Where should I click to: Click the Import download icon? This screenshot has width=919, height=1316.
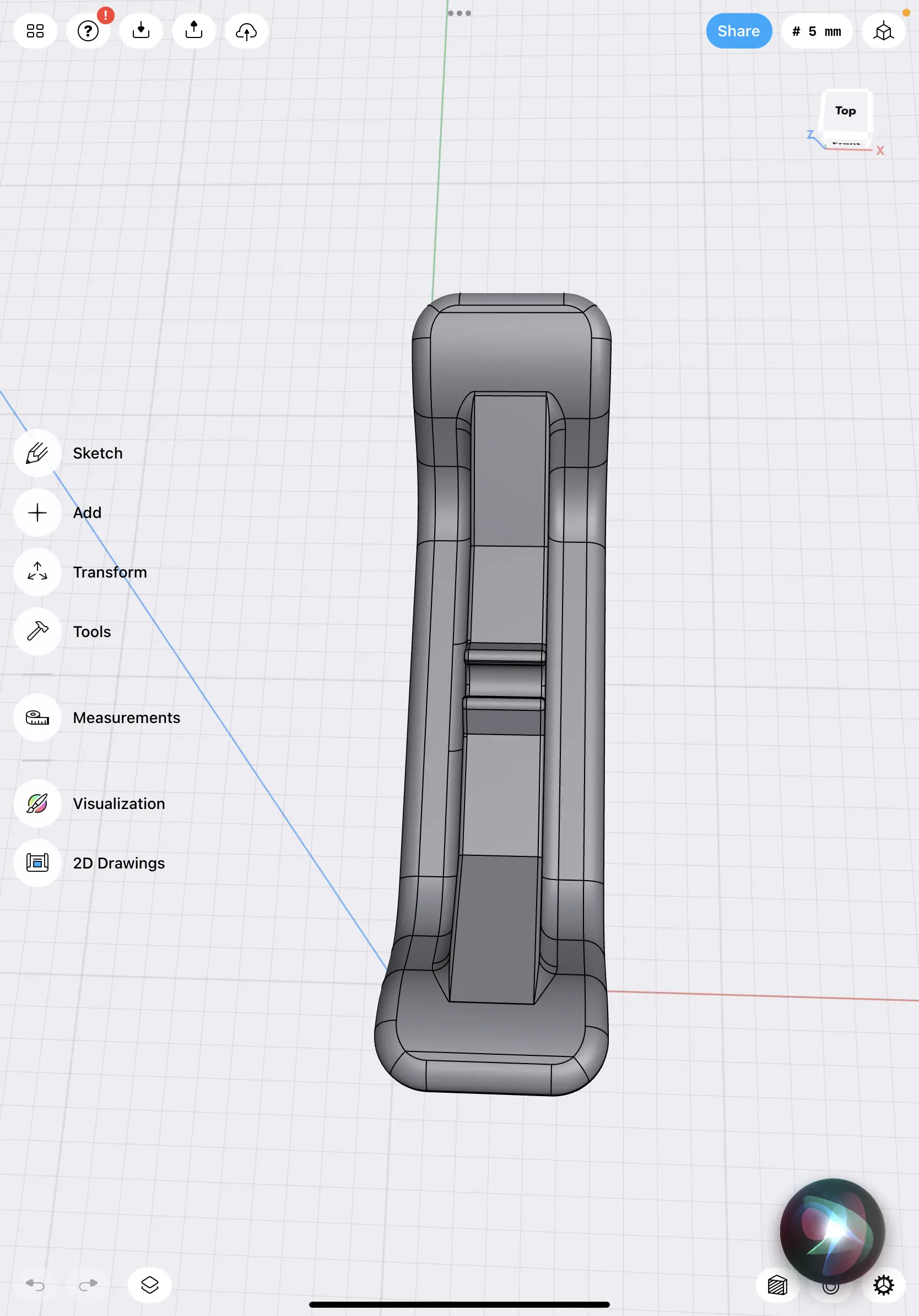tap(141, 31)
